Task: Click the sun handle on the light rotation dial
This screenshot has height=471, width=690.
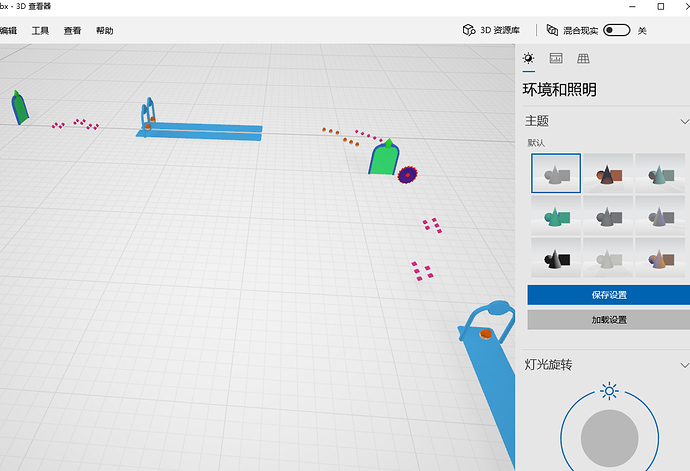Action: click(x=609, y=391)
